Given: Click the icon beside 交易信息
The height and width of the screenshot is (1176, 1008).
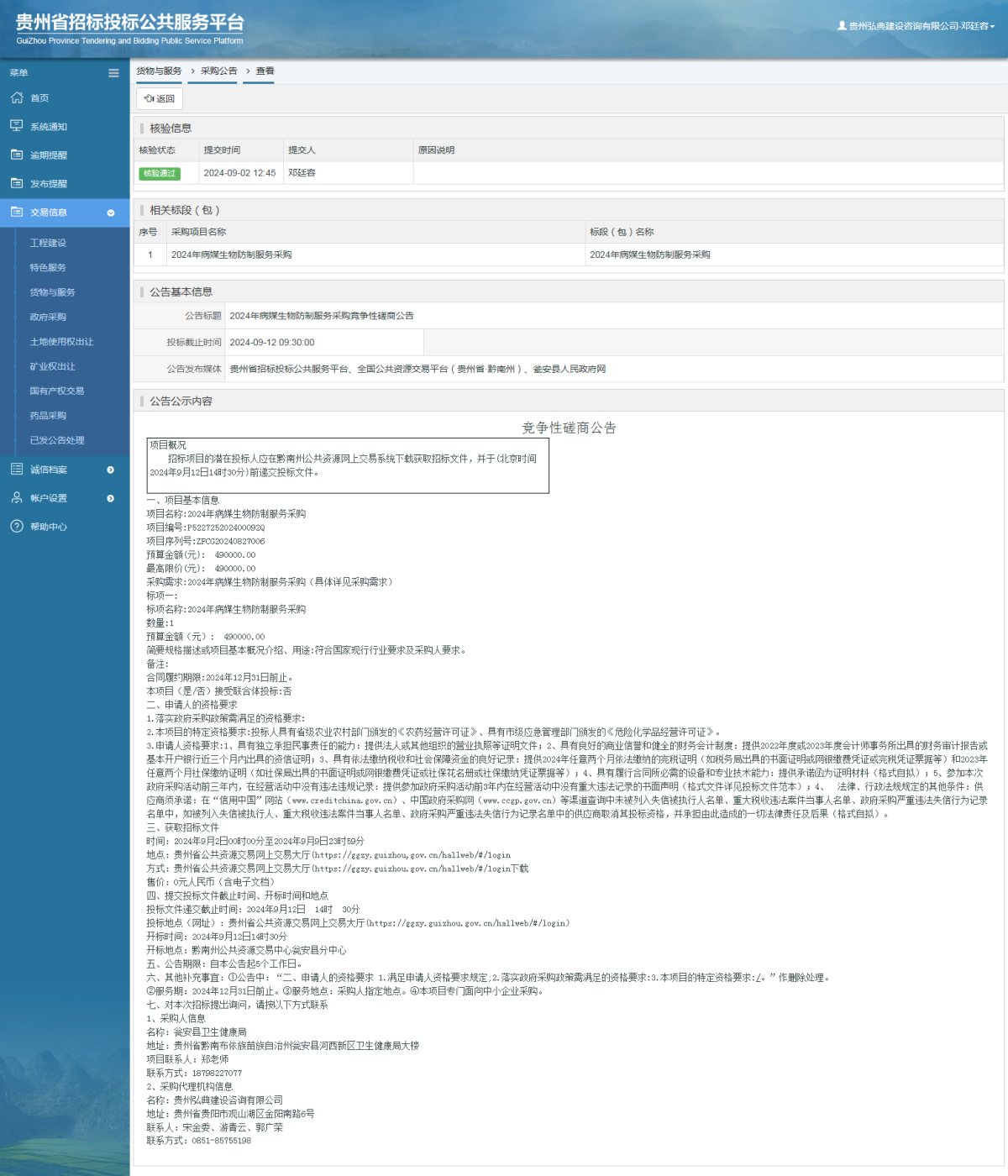Looking at the screenshot, I should [x=17, y=212].
